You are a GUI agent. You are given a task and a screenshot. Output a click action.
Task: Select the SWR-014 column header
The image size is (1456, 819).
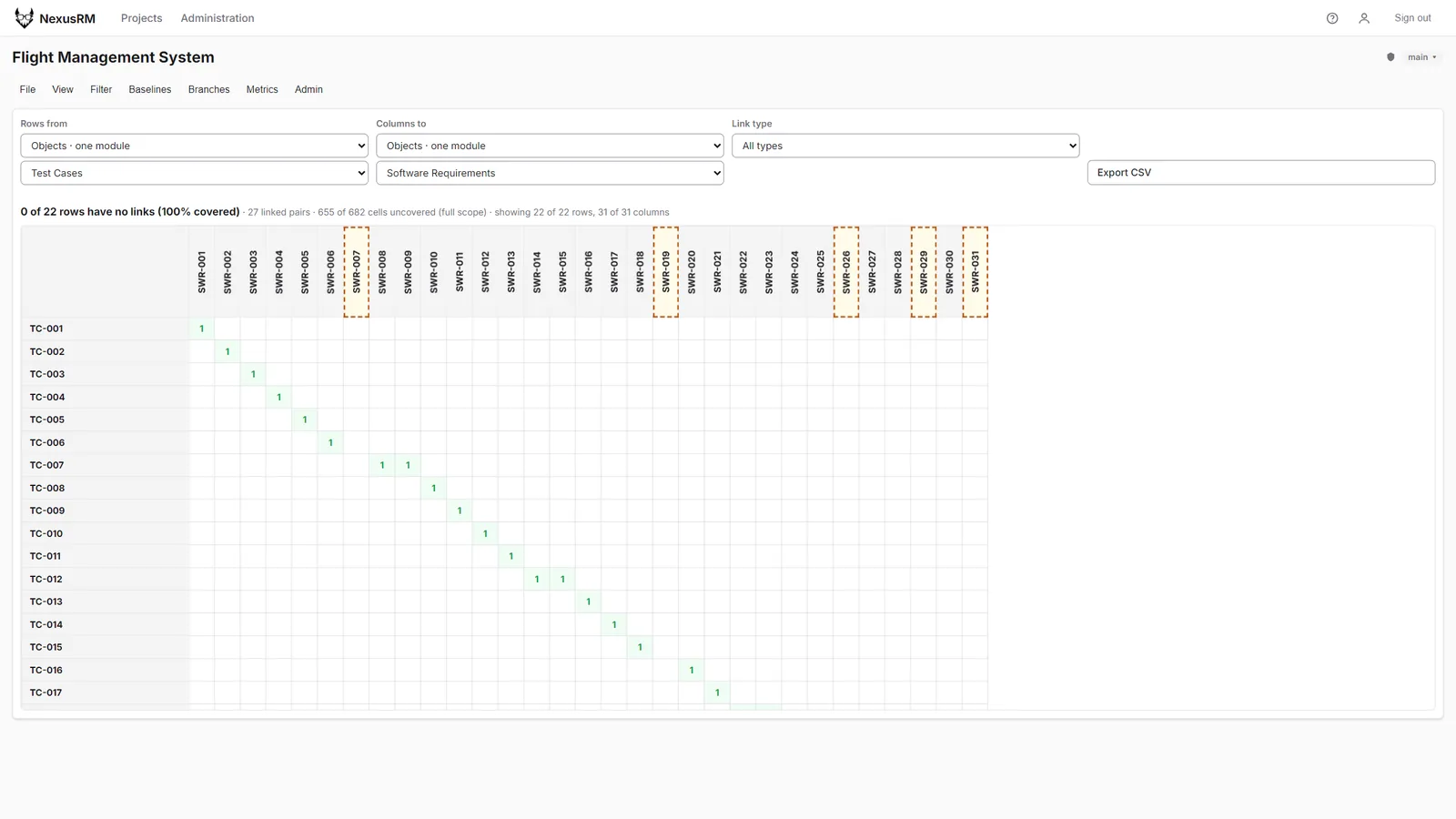click(537, 272)
